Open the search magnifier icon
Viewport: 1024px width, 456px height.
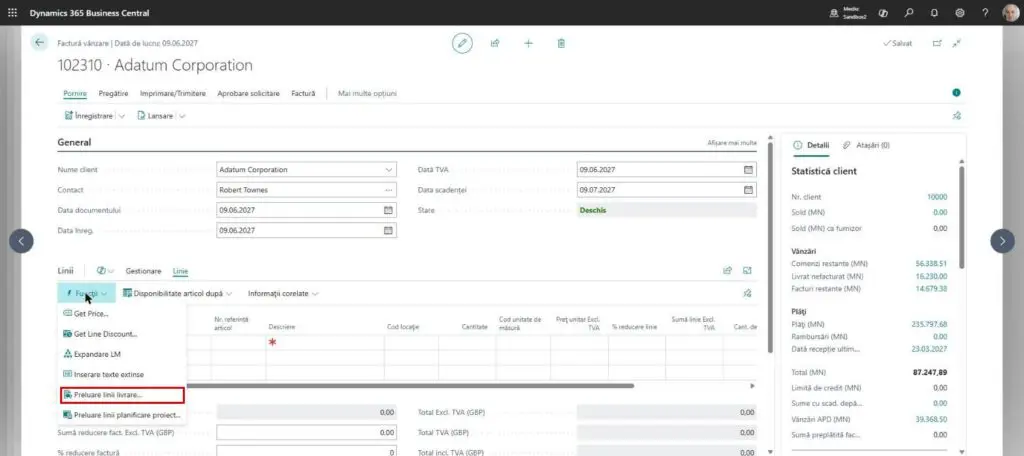tap(909, 12)
